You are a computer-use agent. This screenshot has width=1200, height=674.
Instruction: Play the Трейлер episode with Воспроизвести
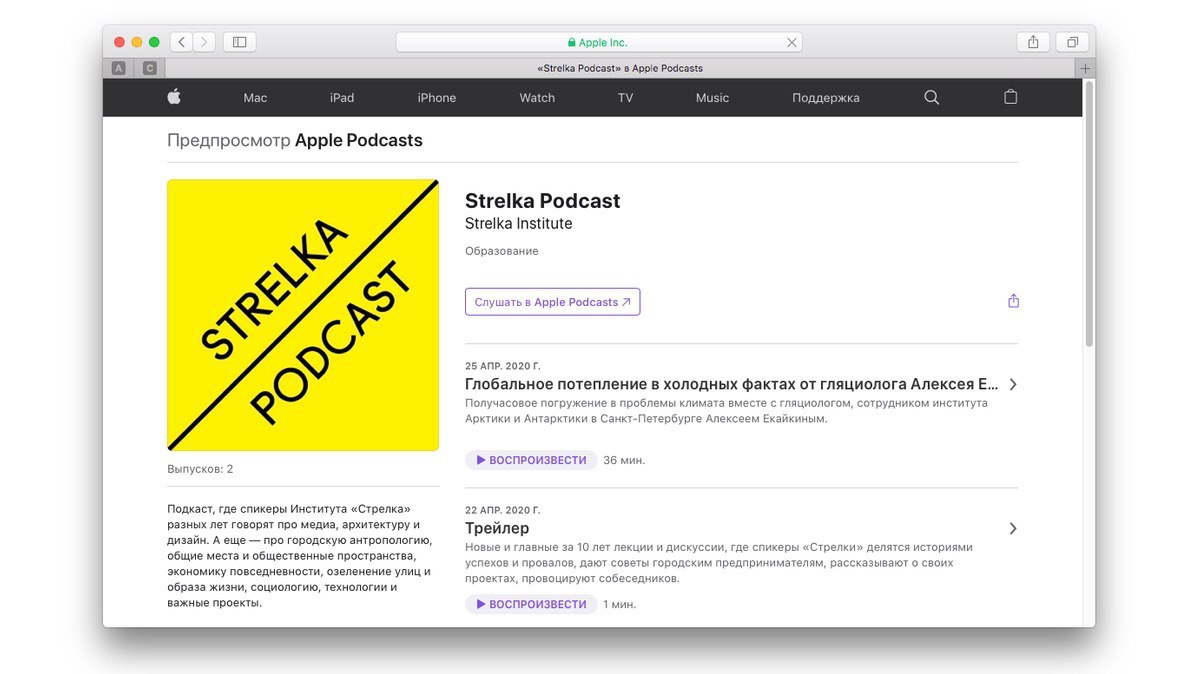(531, 604)
